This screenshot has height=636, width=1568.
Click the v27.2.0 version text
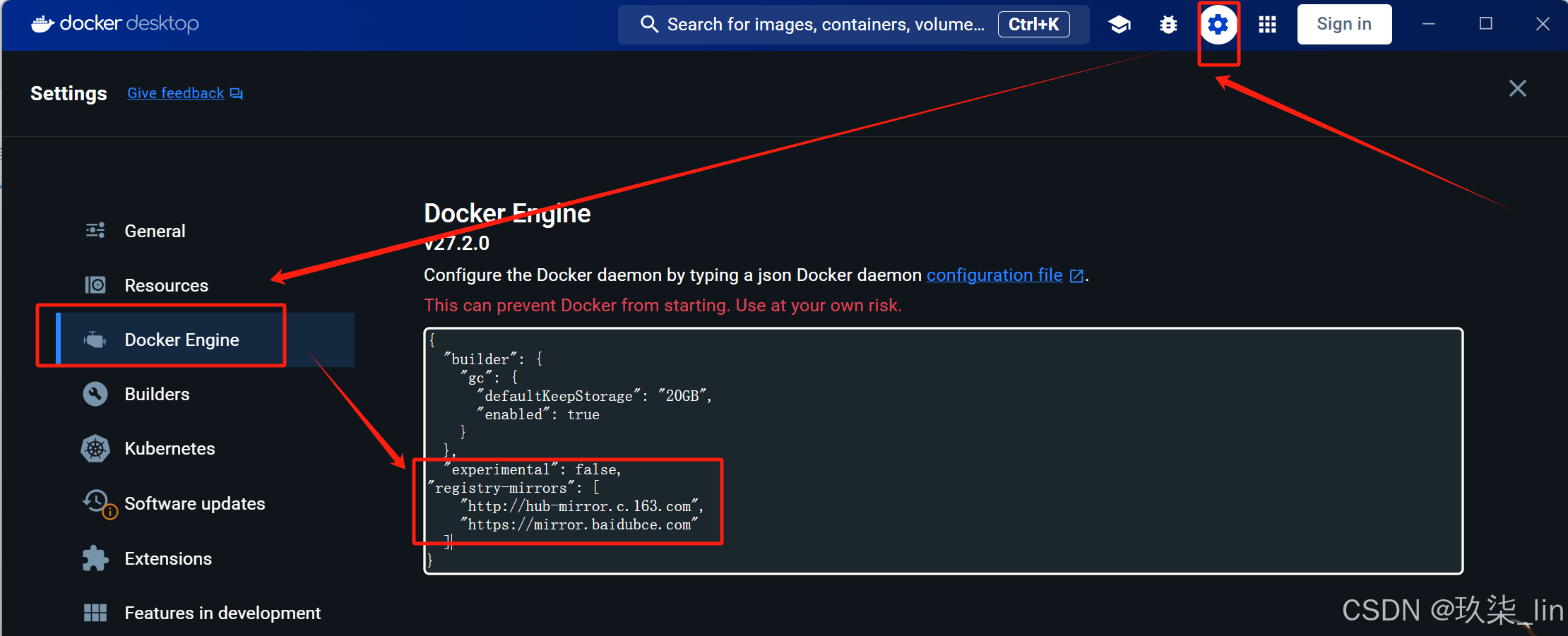tap(456, 243)
